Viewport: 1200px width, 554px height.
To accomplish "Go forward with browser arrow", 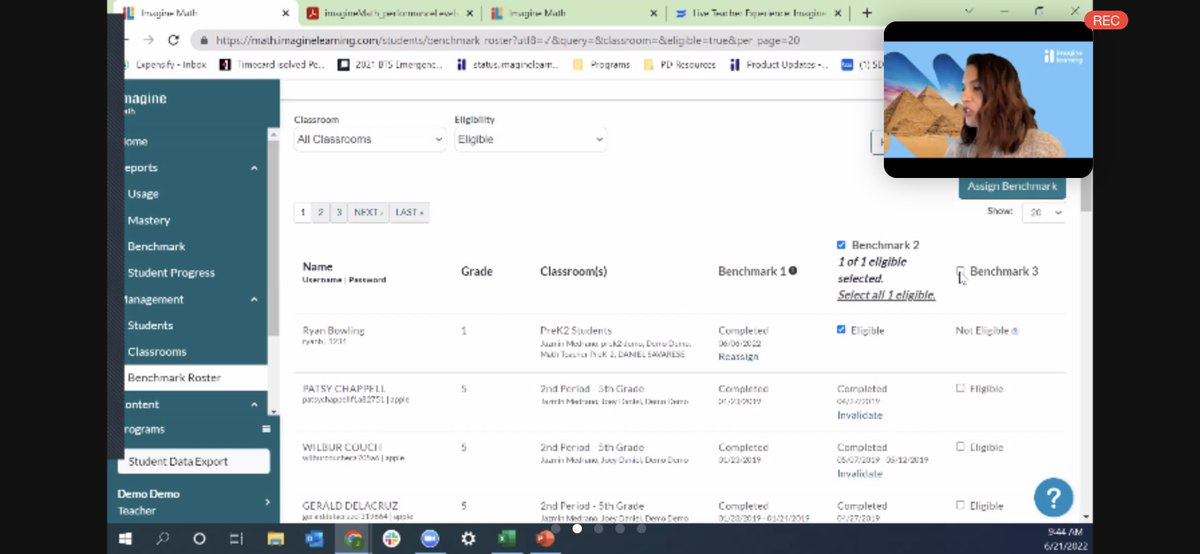I will (148, 40).
